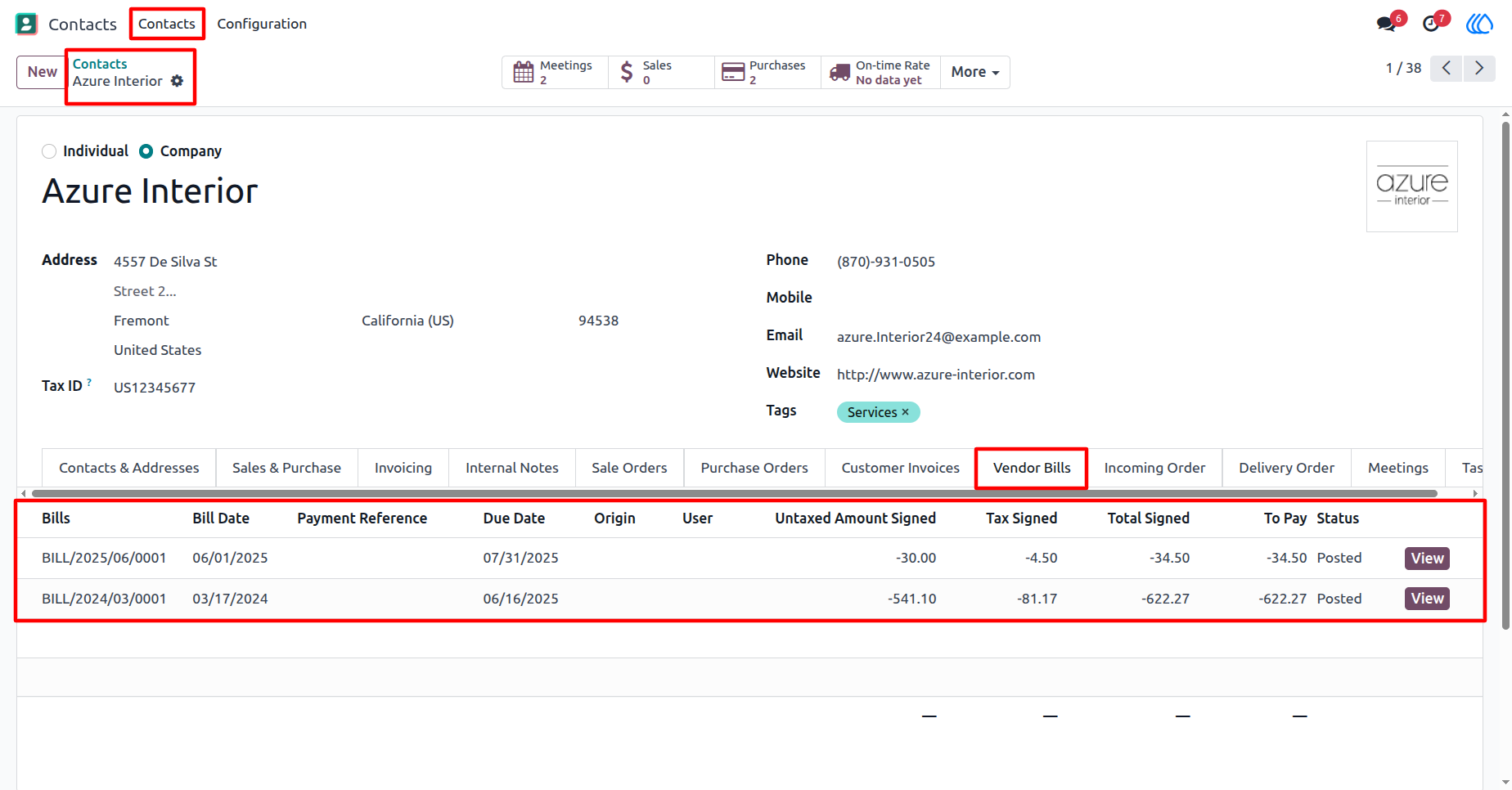Click the horizontal tabs scrollbar
Screen dimensions: 1512x790
click(734, 493)
